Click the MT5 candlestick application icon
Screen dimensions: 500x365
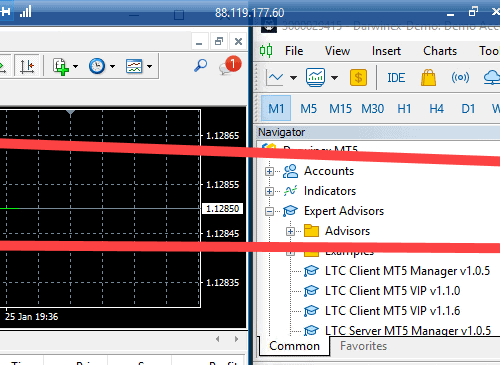tap(266, 51)
